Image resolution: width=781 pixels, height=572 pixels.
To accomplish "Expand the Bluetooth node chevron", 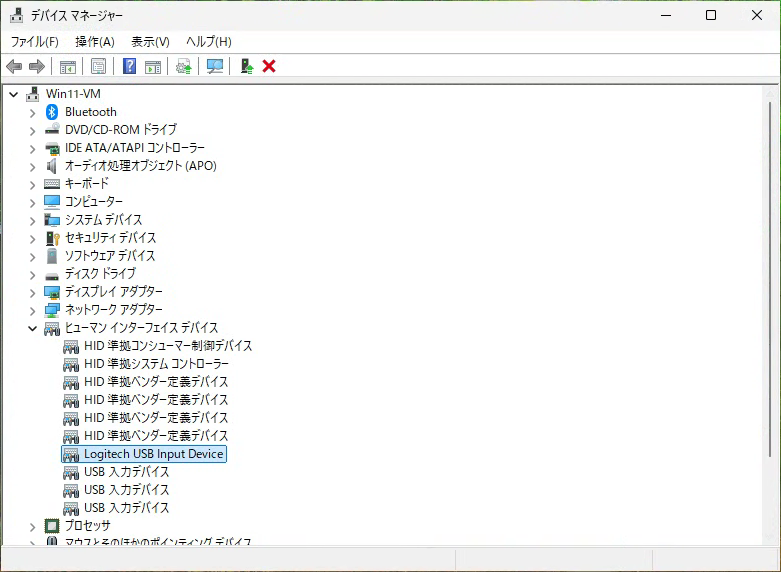I will point(32,113).
